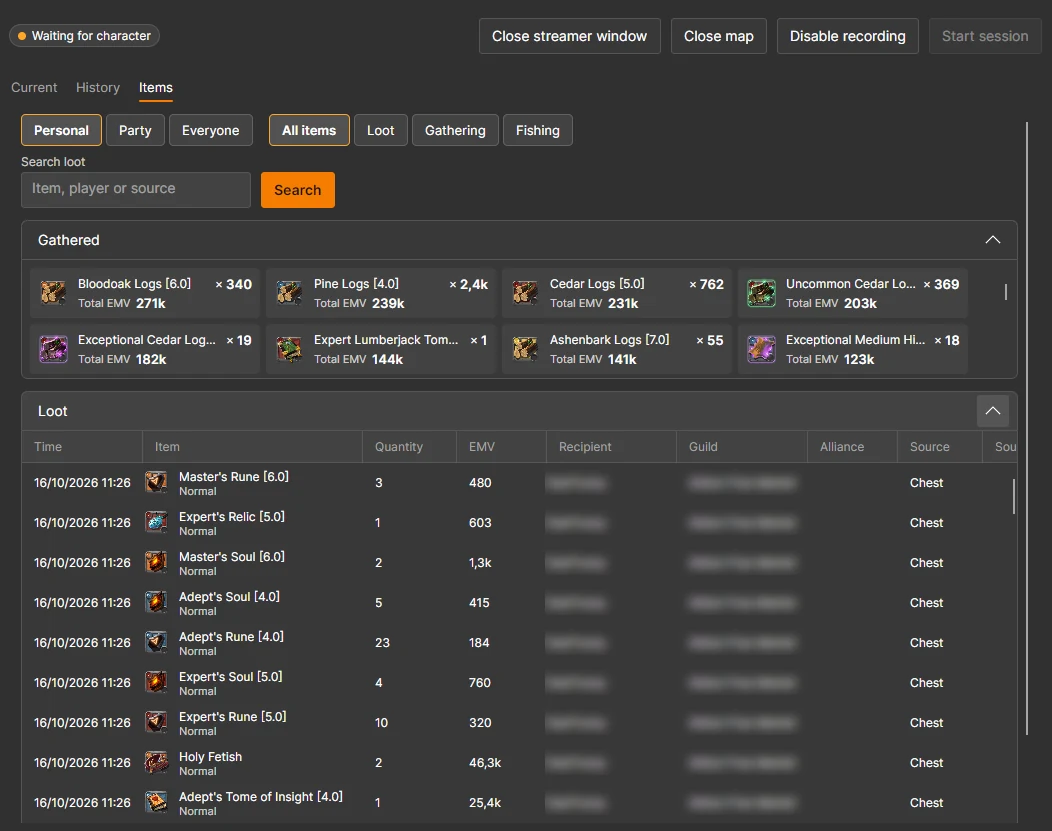Select the Everyone filter
Viewport: 1052px width, 831px height.
211,130
